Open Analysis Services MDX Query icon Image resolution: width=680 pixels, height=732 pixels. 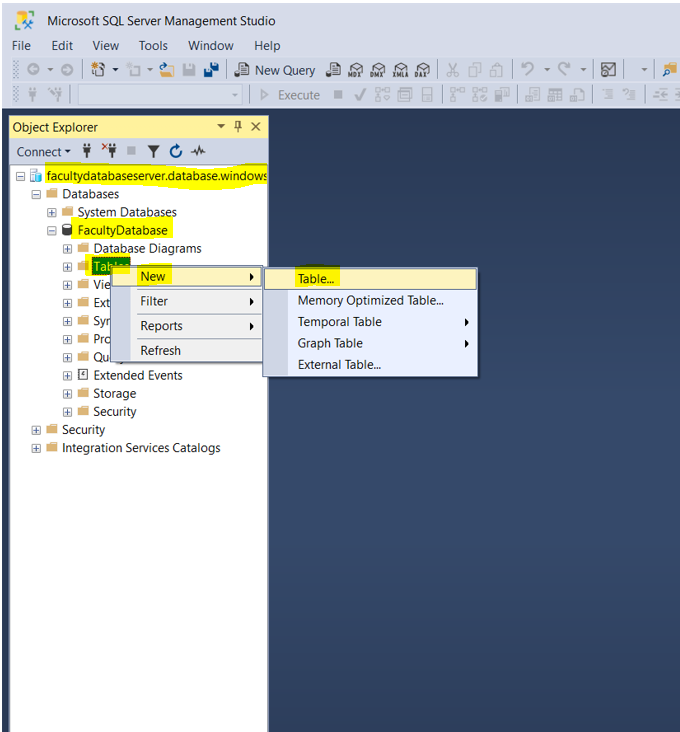[x=355, y=70]
